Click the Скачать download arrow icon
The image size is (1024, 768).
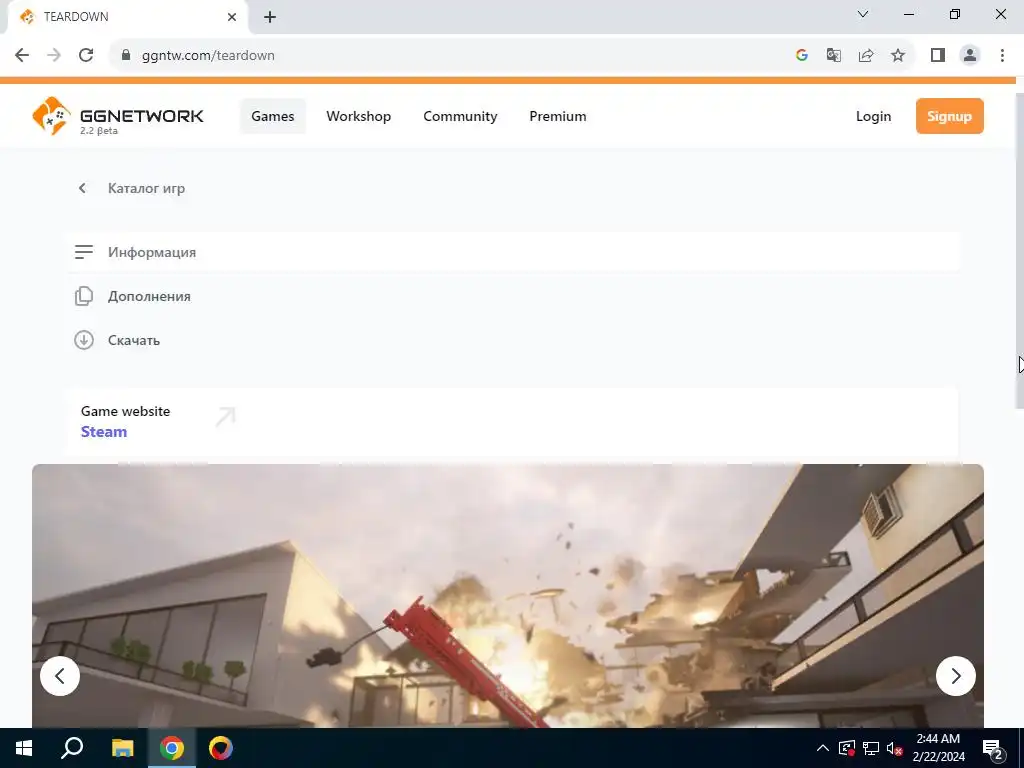(x=84, y=340)
